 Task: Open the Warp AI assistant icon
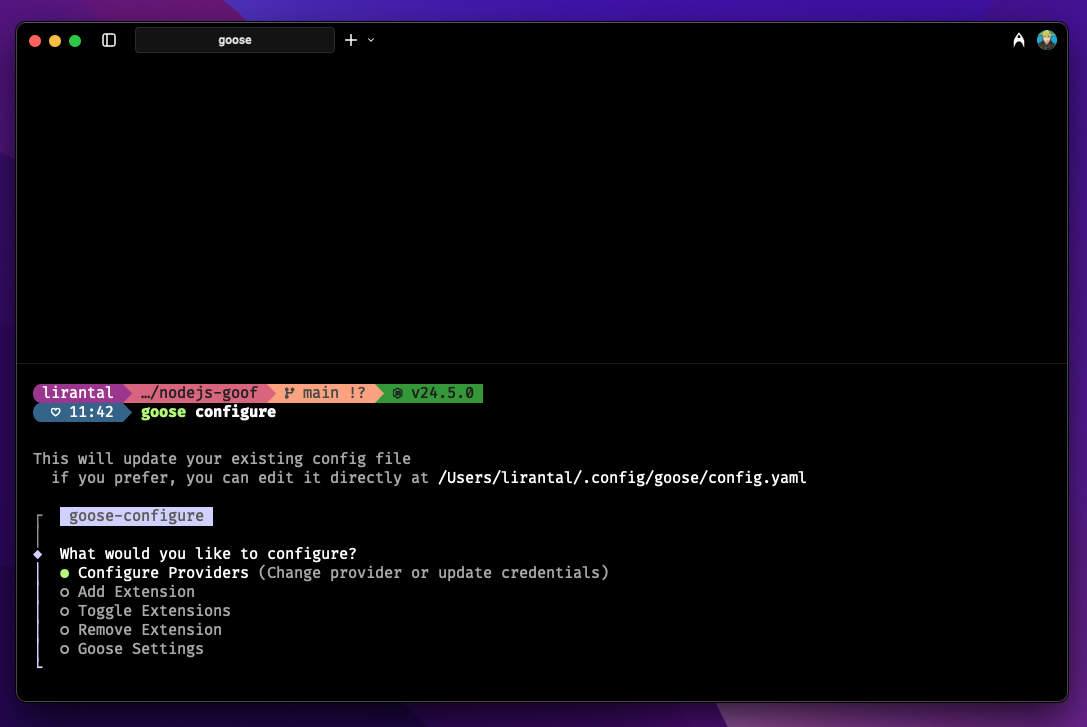pyautogui.click(x=1019, y=40)
